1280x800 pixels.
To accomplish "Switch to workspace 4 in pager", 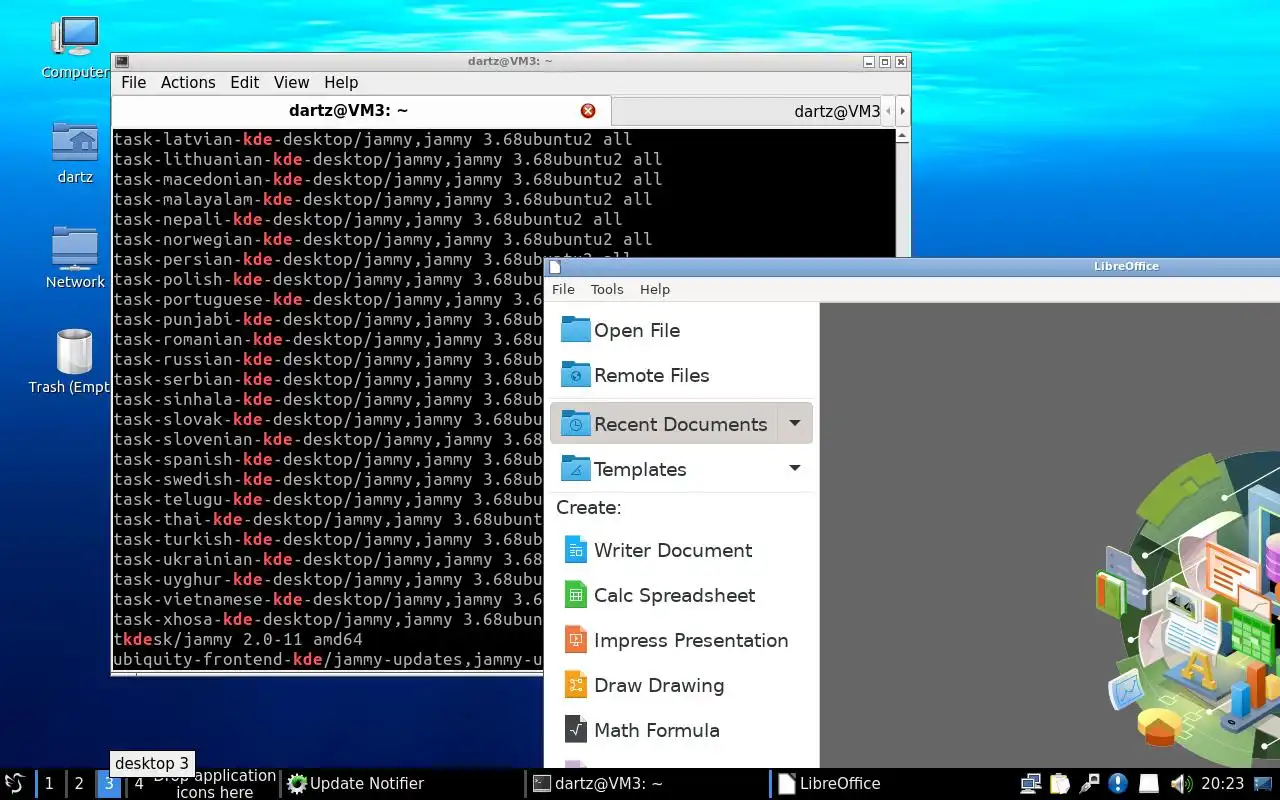I will click(139, 784).
